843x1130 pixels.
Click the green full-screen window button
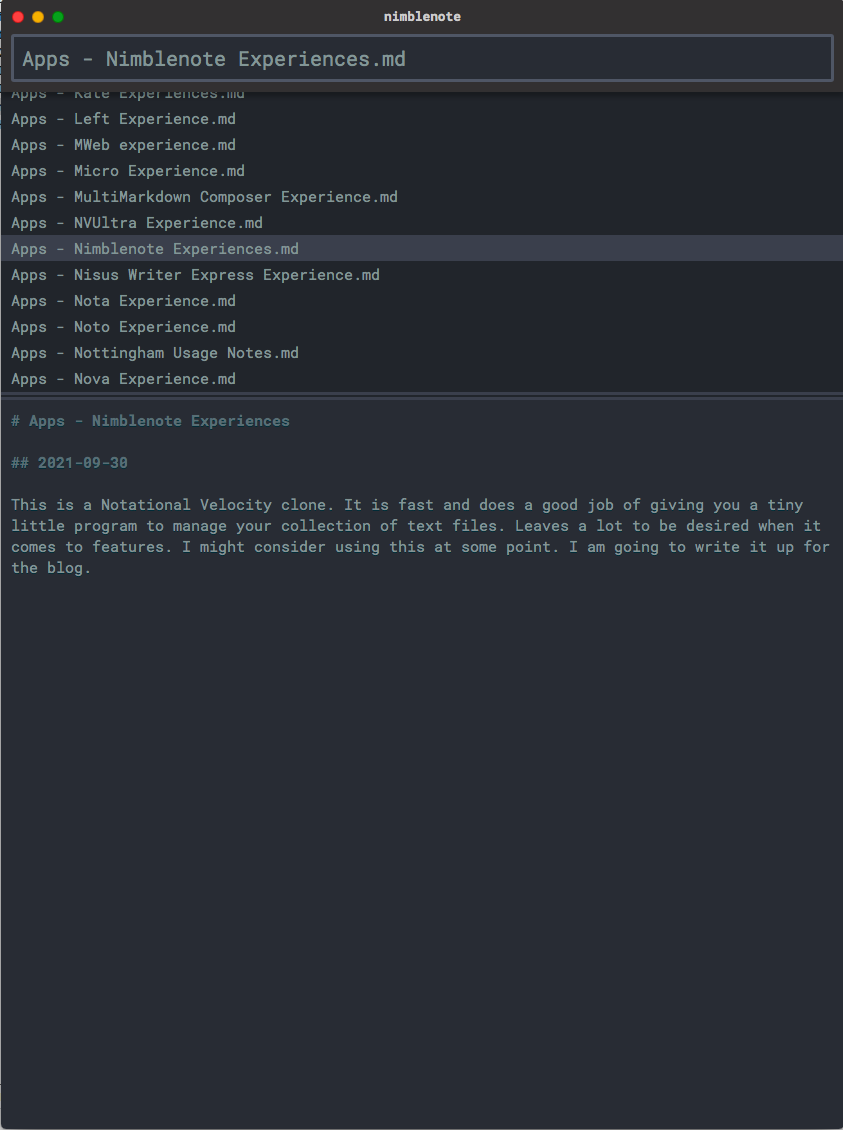tap(58, 17)
